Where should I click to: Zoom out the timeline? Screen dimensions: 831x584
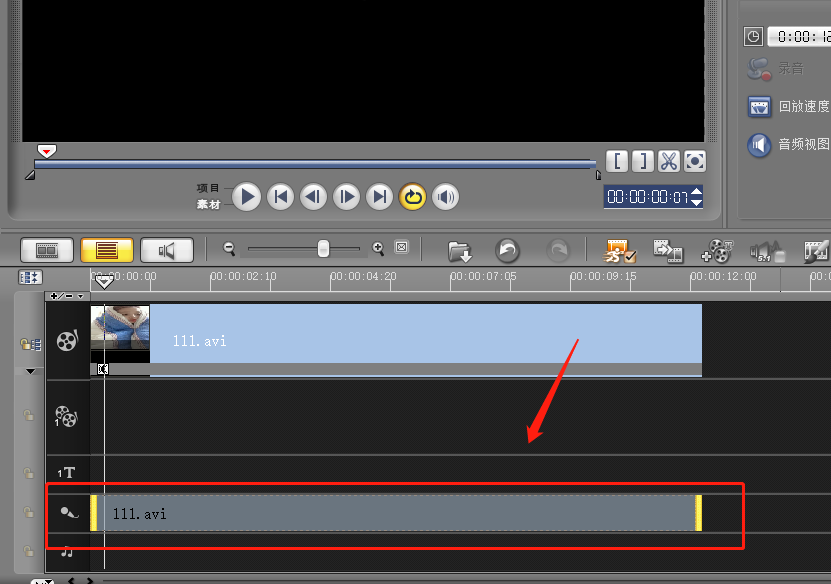229,248
